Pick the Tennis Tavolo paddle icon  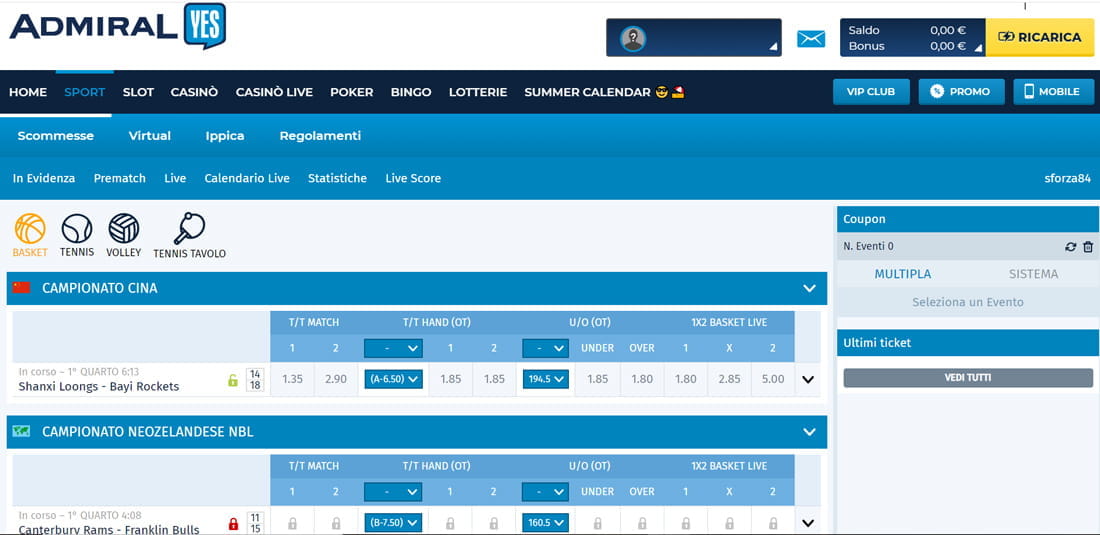tap(189, 229)
